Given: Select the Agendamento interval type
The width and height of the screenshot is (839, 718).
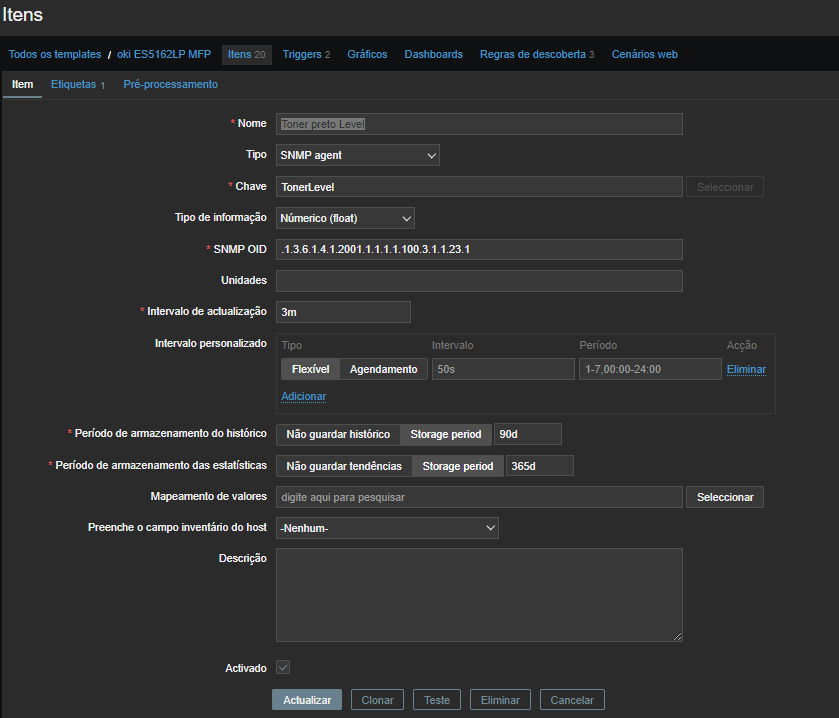Looking at the screenshot, I should (383, 369).
